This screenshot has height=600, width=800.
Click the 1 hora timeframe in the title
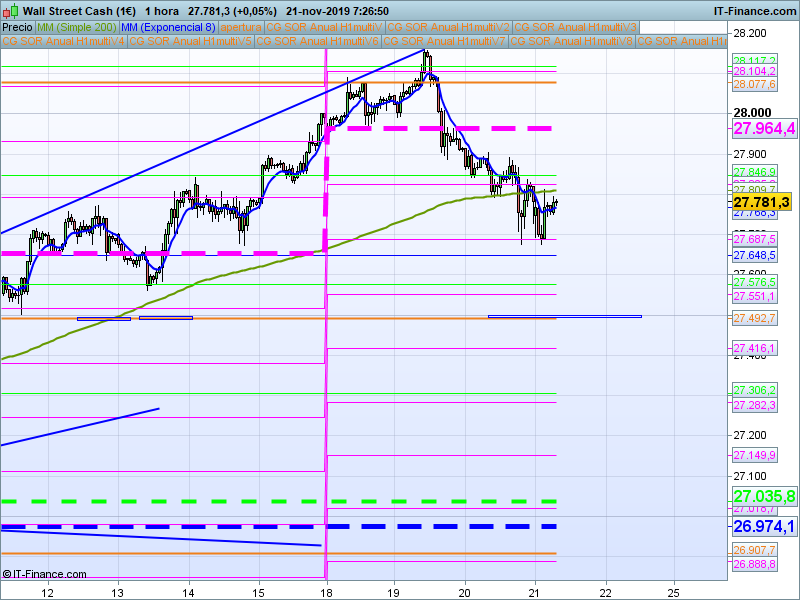pyautogui.click(x=162, y=10)
